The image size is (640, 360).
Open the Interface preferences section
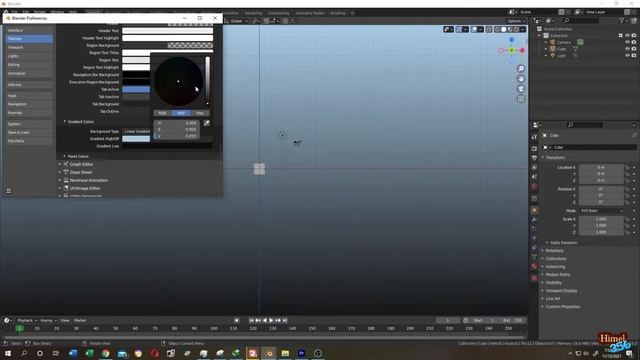click(x=29, y=30)
